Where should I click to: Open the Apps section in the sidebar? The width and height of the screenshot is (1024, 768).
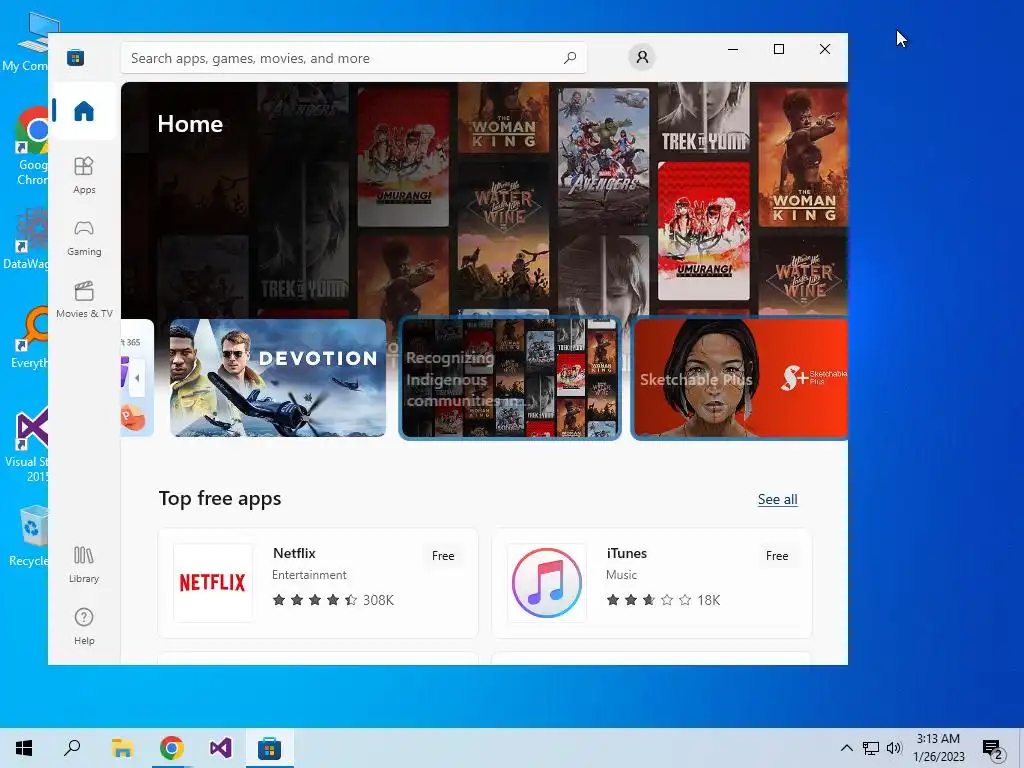pyautogui.click(x=84, y=176)
